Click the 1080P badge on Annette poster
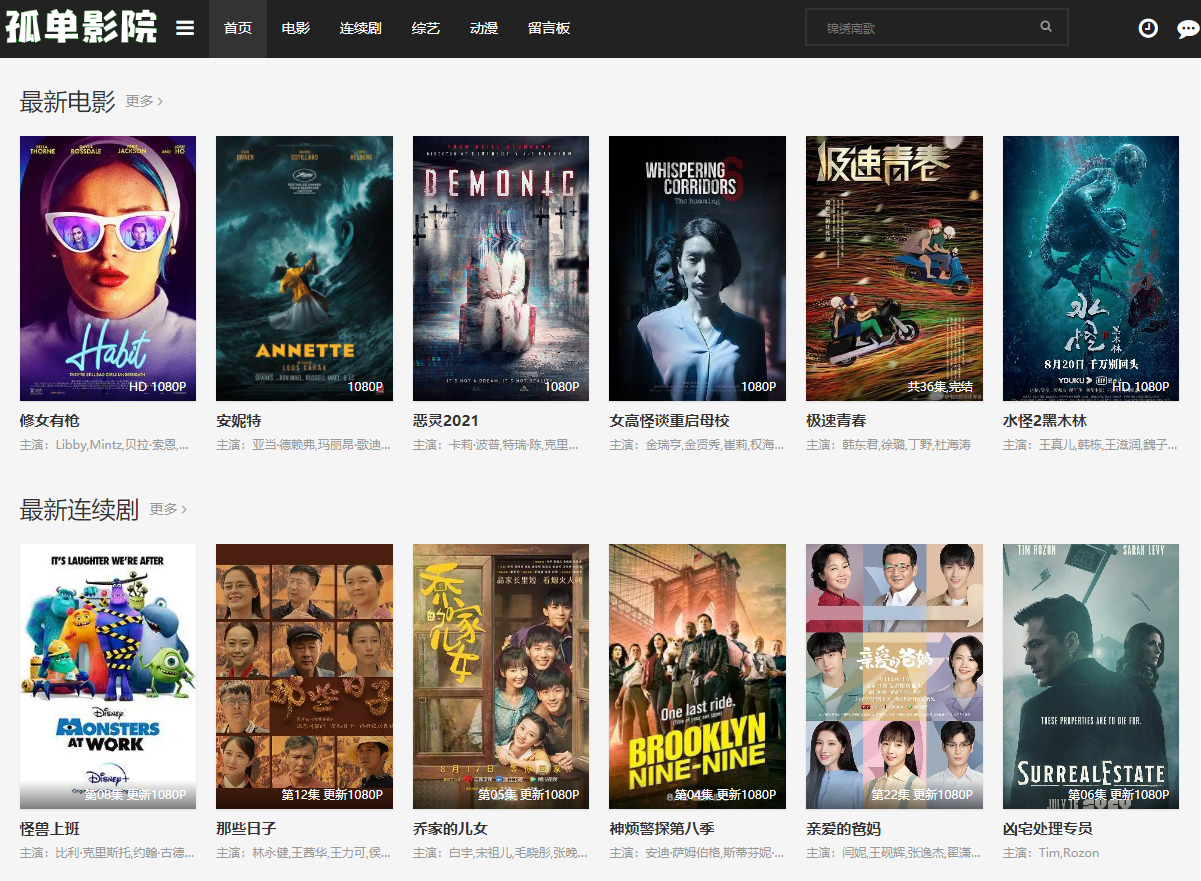Screen dimensions: 1201x881 [365, 387]
